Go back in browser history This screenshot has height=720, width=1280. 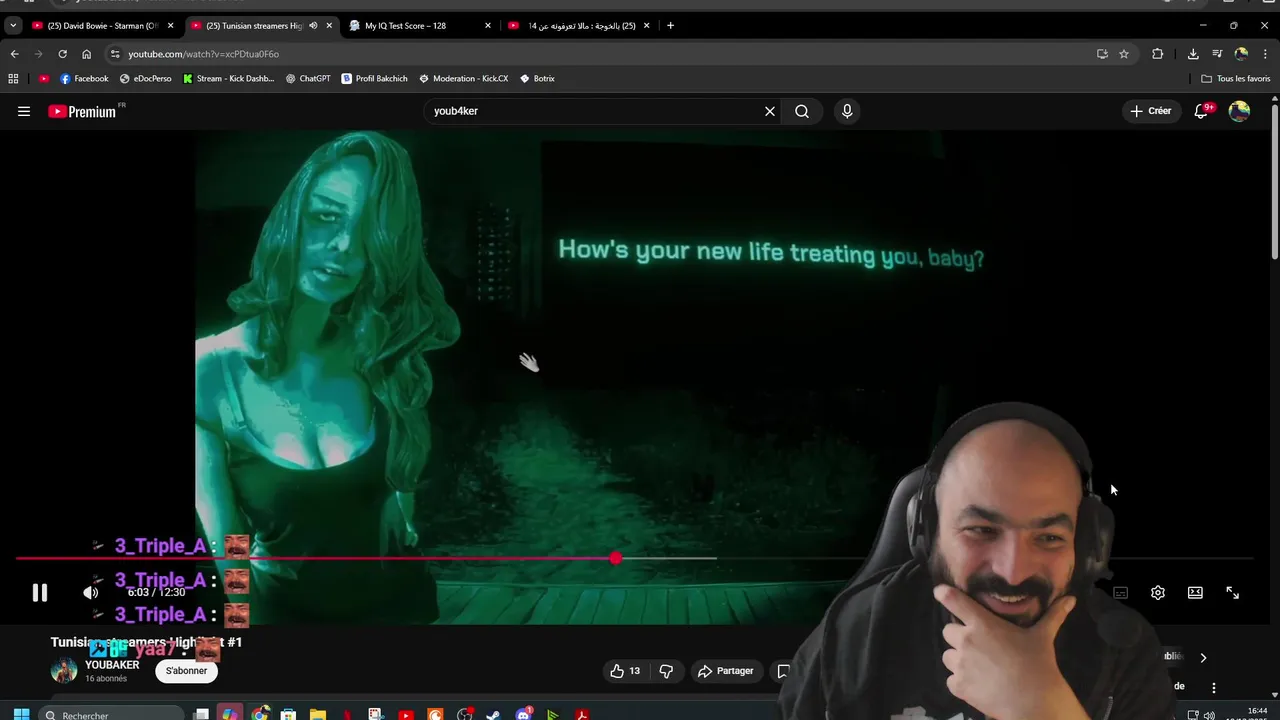point(14,54)
